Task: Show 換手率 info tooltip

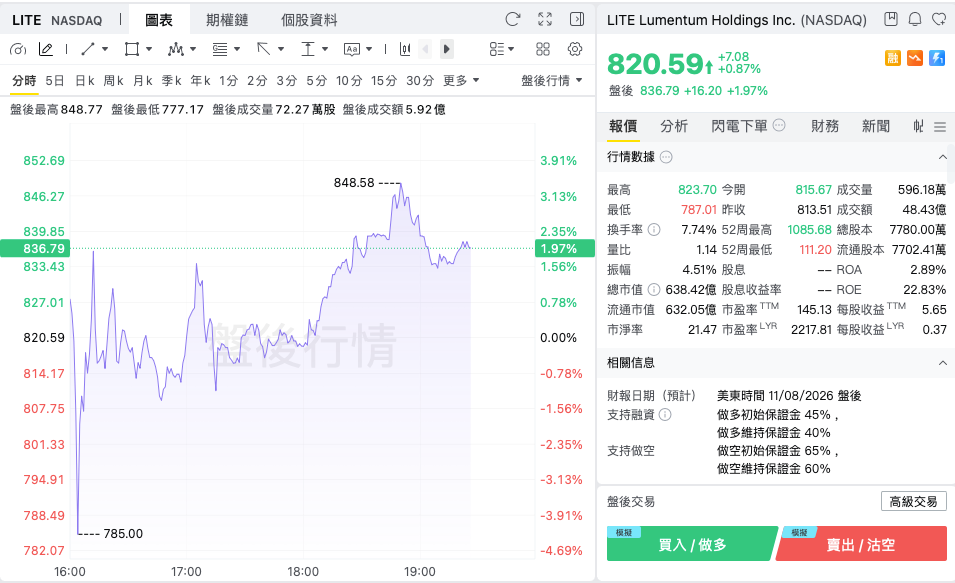Action: coord(654,230)
